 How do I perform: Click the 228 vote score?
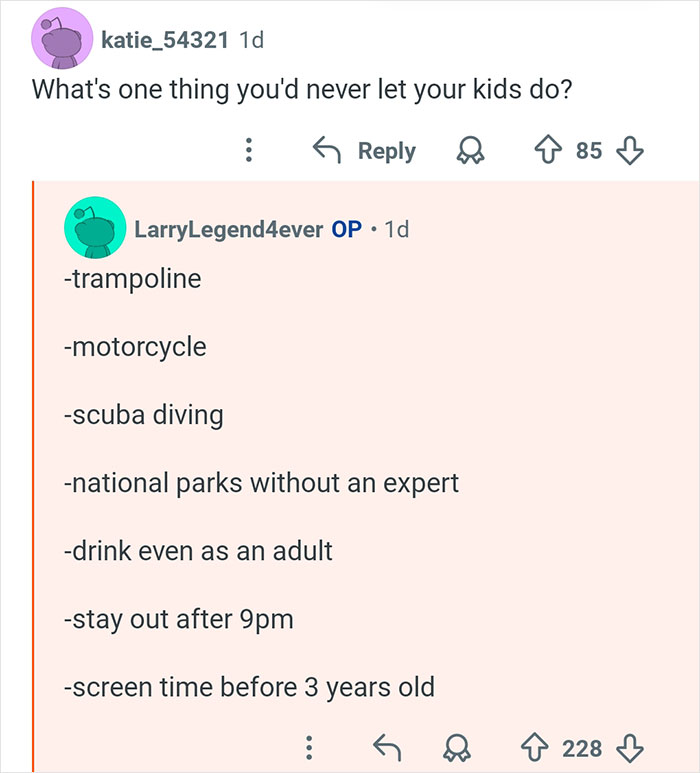(582, 747)
